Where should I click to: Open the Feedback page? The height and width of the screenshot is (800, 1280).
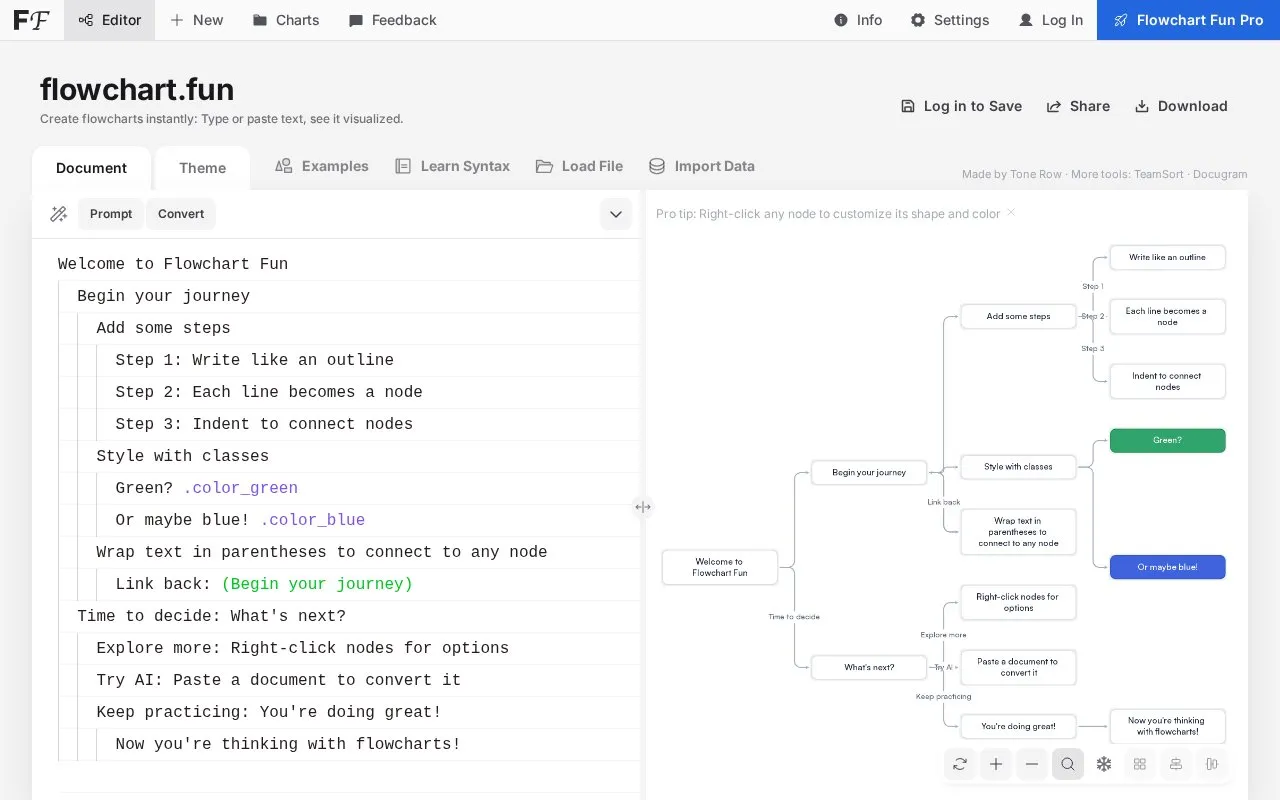click(x=392, y=20)
